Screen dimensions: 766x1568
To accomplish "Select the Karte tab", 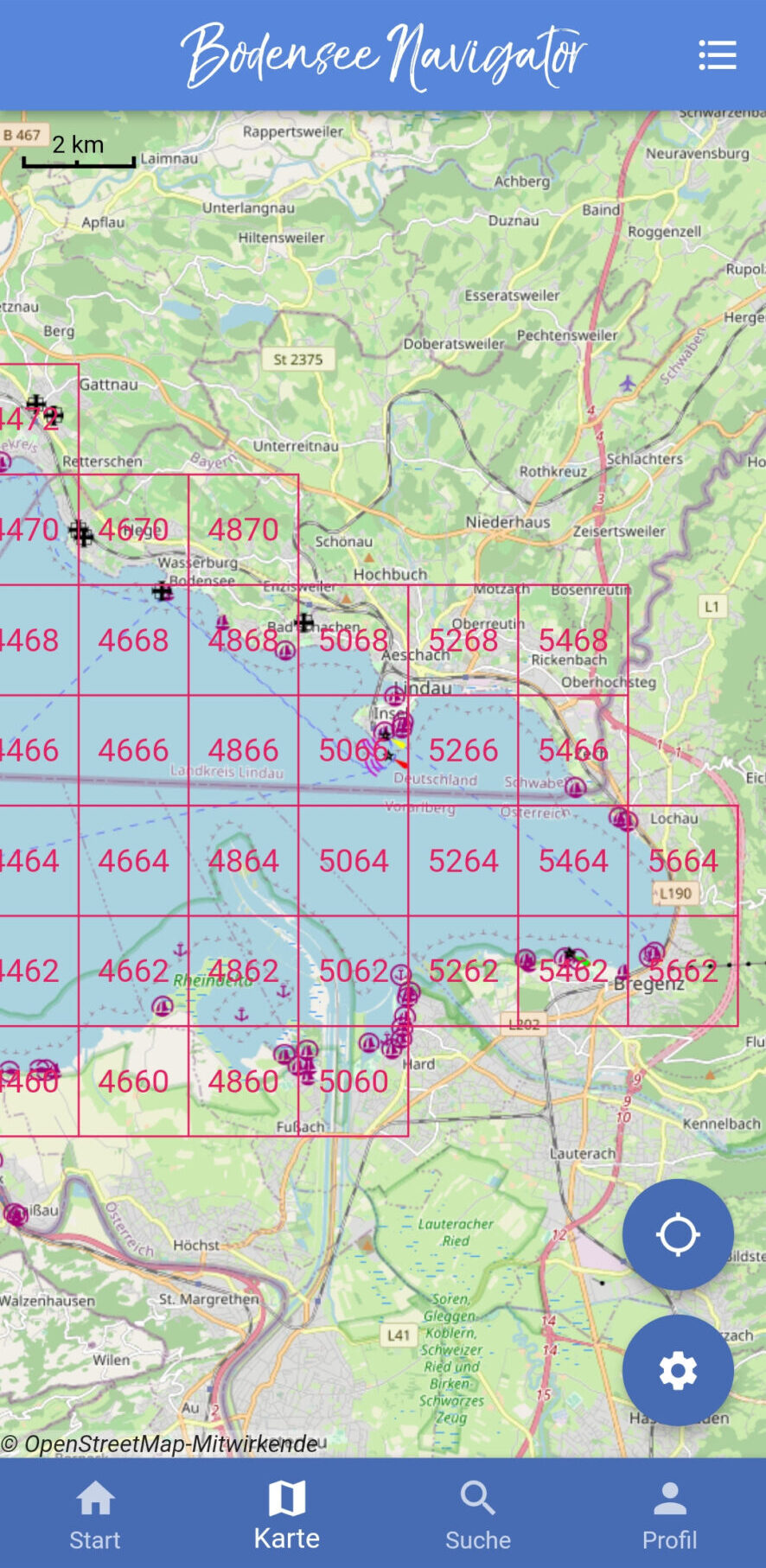I will pyautogui.click(x=286, y=1514).
